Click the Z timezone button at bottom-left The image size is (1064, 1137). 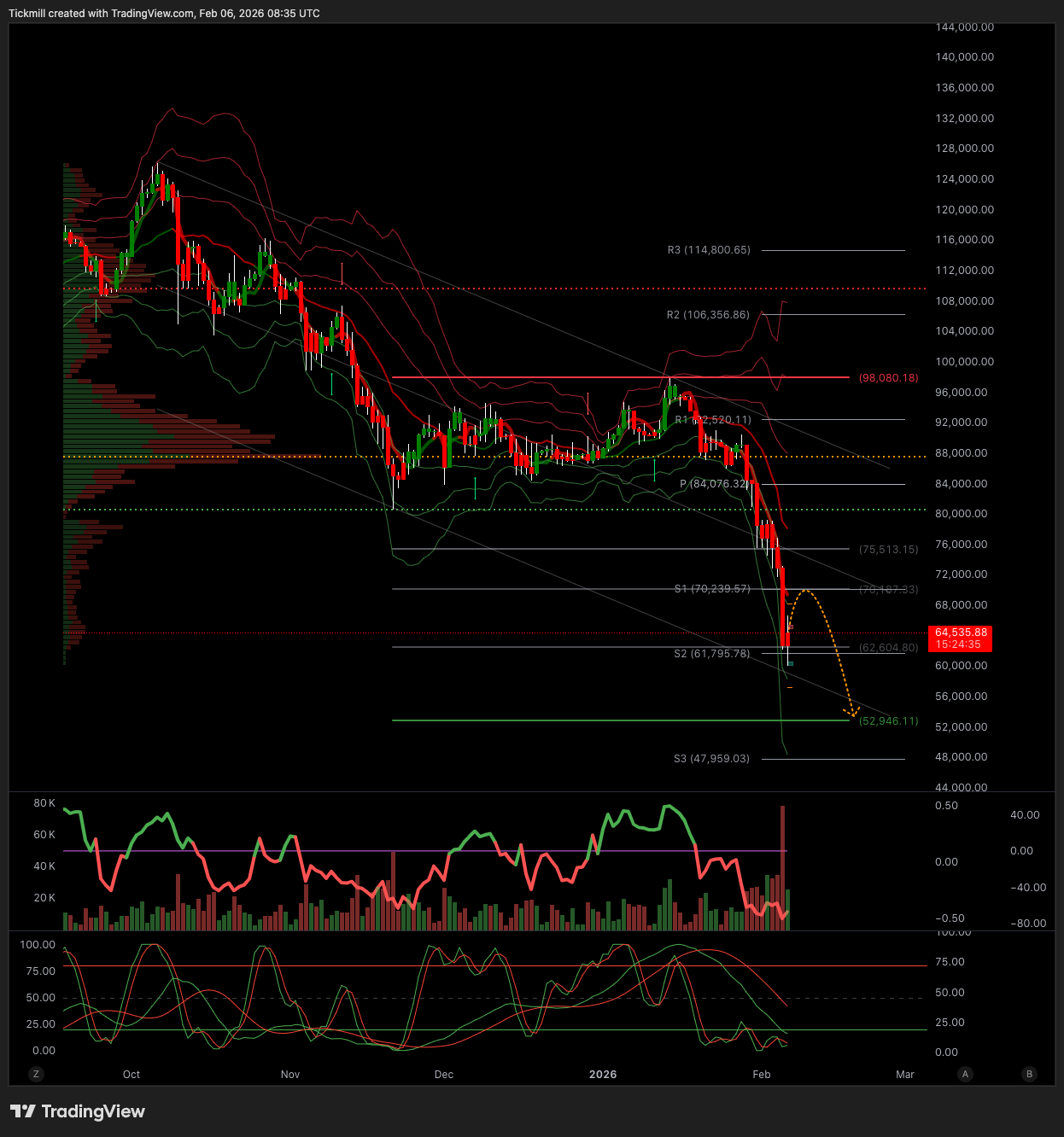36,1074
